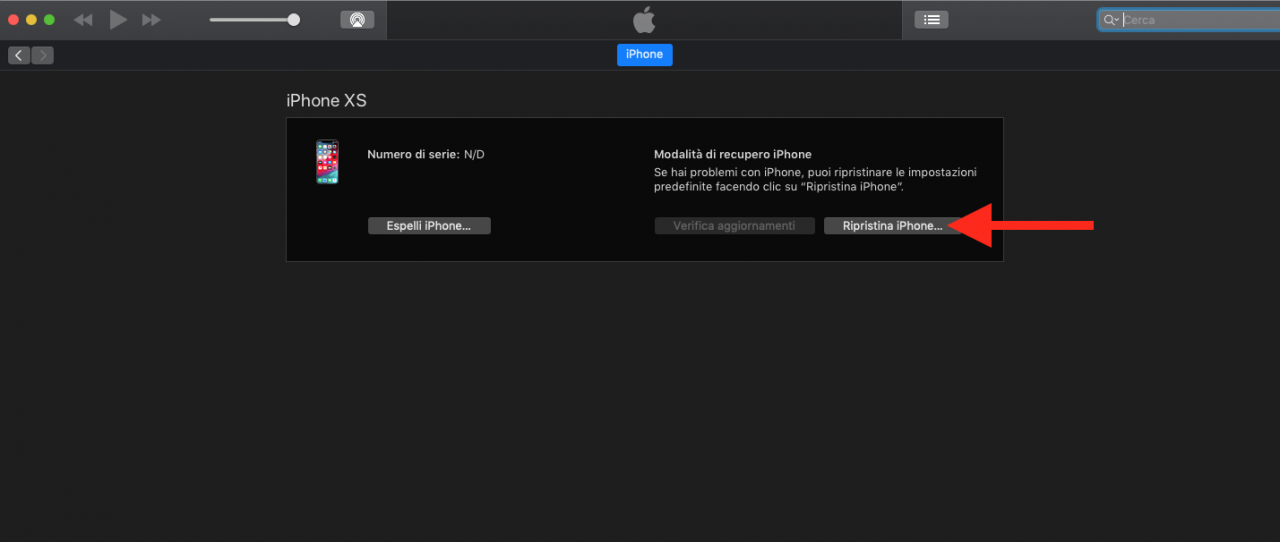
Task: Go back with the left chevron
Action: [19, 55]
